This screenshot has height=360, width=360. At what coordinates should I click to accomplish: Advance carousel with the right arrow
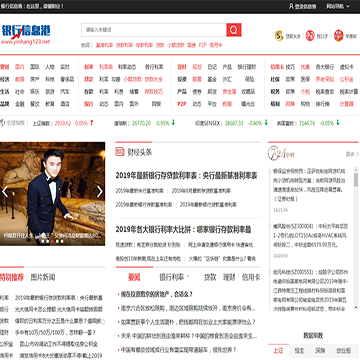pyautogui.click(x=99, y=192)
